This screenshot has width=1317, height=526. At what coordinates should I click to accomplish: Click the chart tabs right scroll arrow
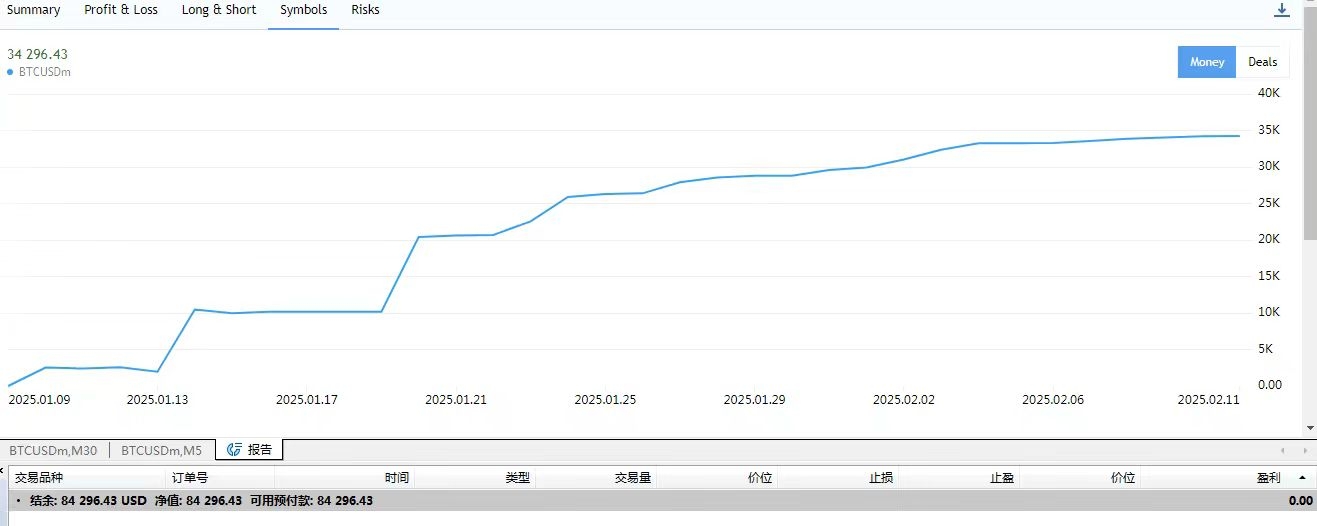[x=1306, y=450]
